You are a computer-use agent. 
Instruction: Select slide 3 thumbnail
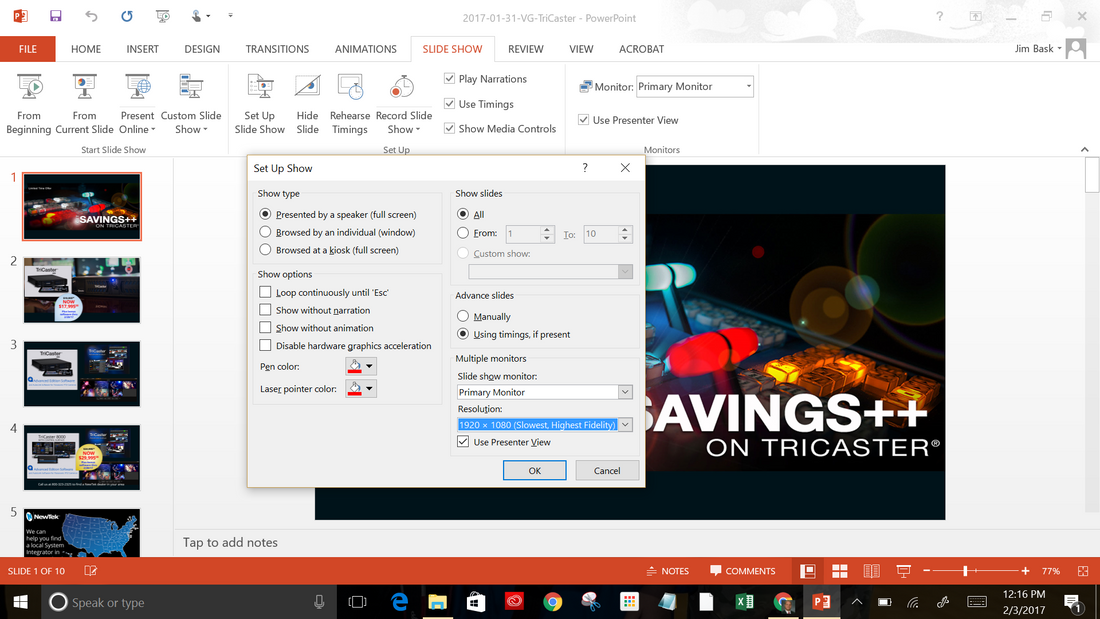point(81,374)
